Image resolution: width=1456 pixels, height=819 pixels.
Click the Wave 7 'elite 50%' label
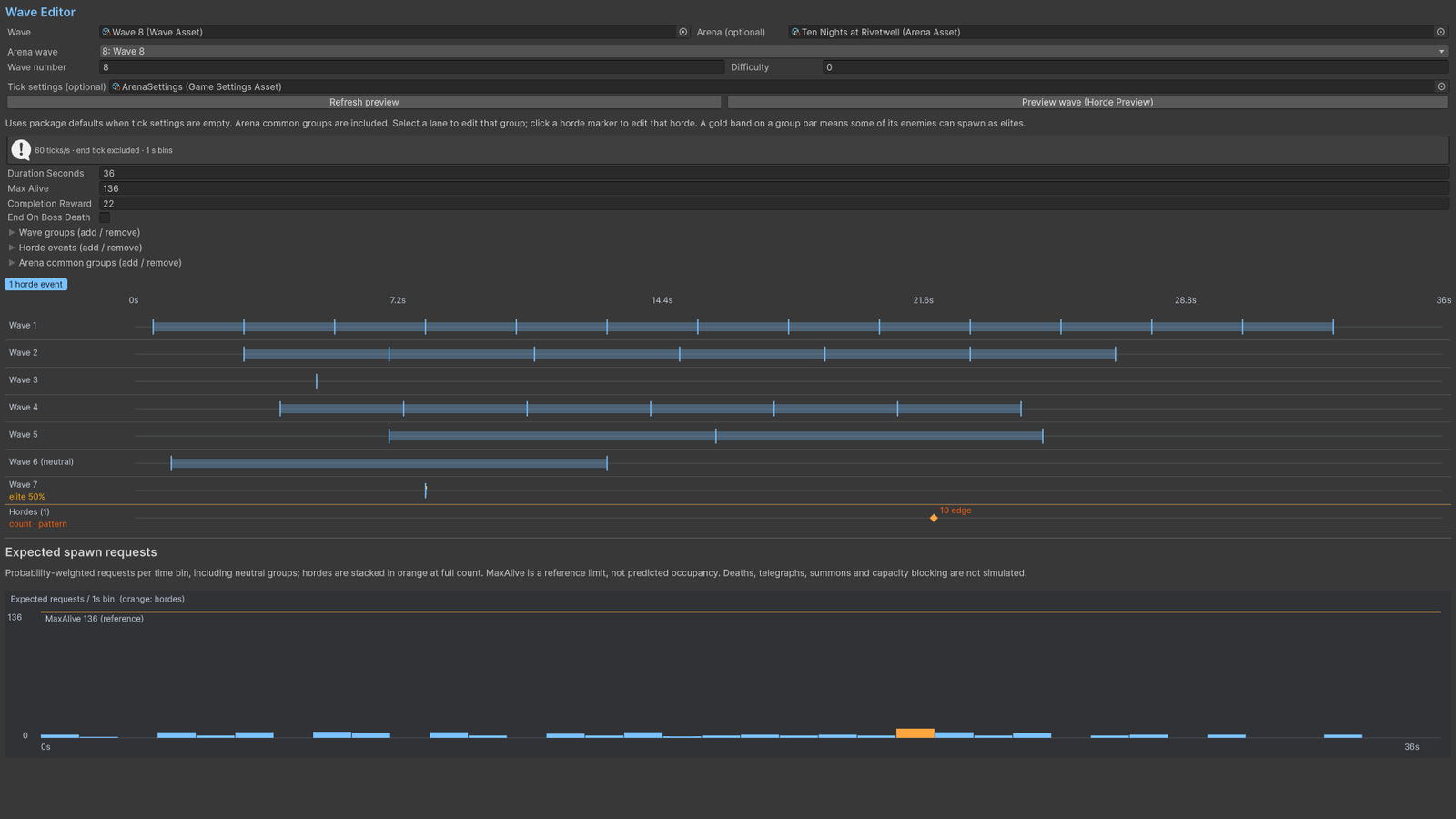click(x=26, y=497)
